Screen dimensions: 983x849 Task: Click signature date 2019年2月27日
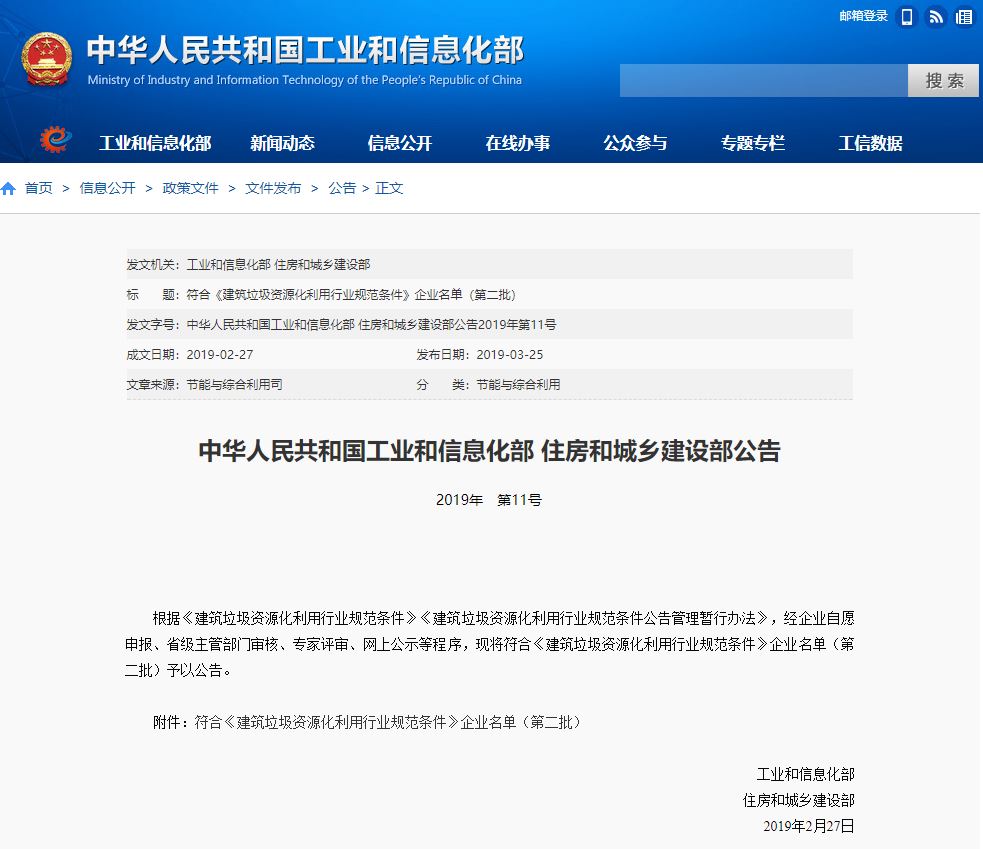click(x=809, y=826)
